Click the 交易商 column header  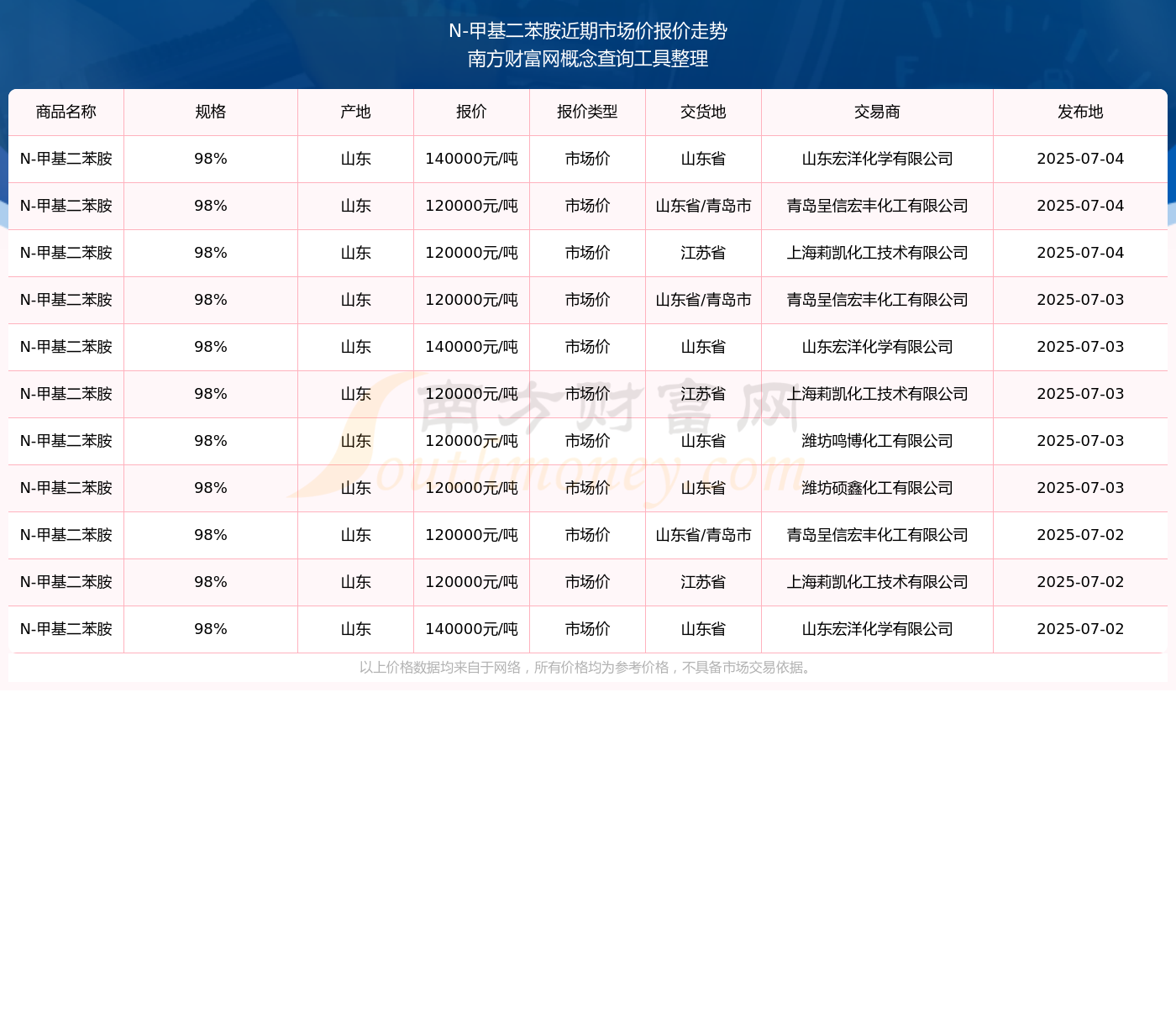pyautogui.click(x=878, y=112)
